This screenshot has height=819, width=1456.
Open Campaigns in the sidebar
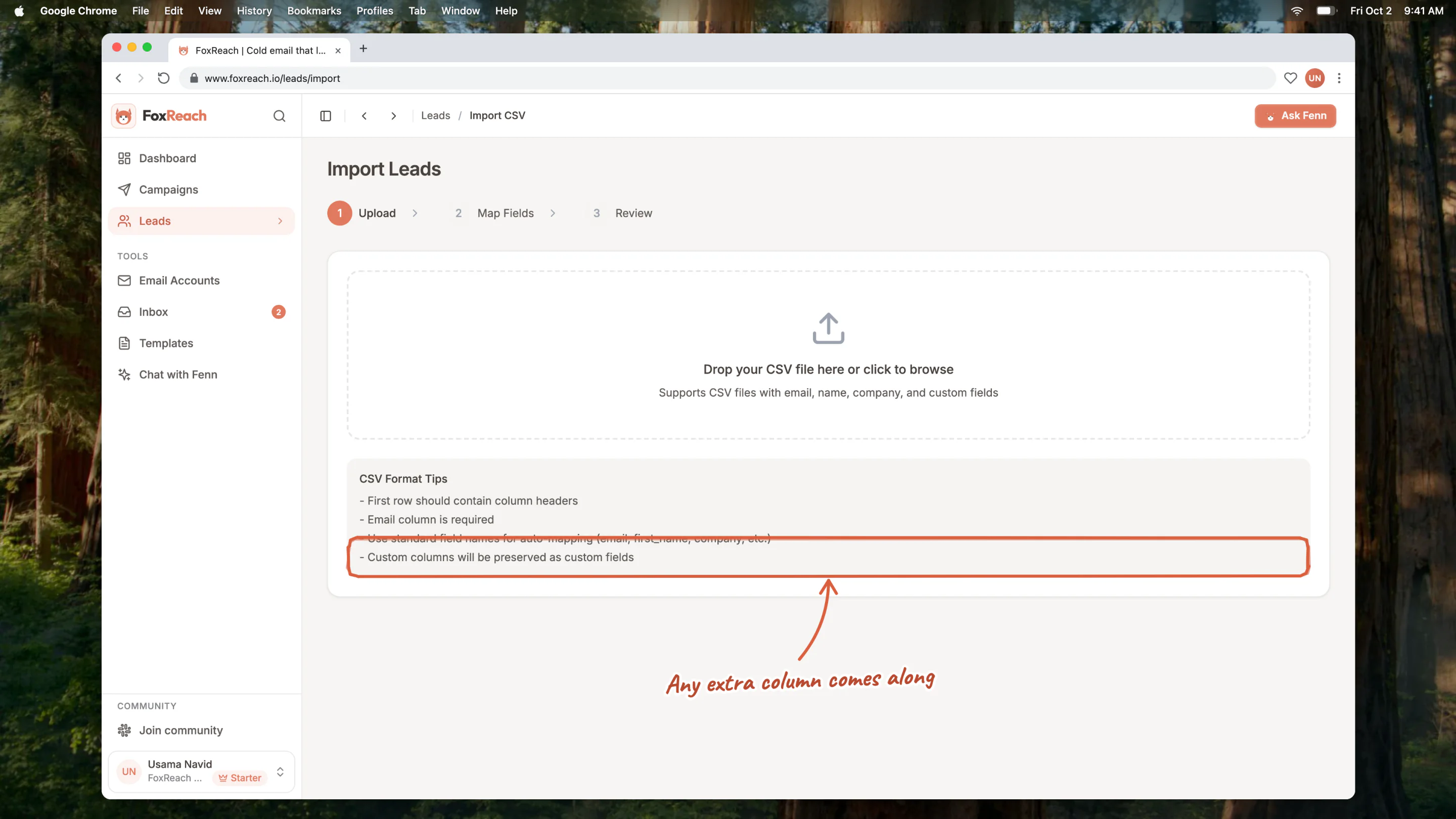coord(201,190)
